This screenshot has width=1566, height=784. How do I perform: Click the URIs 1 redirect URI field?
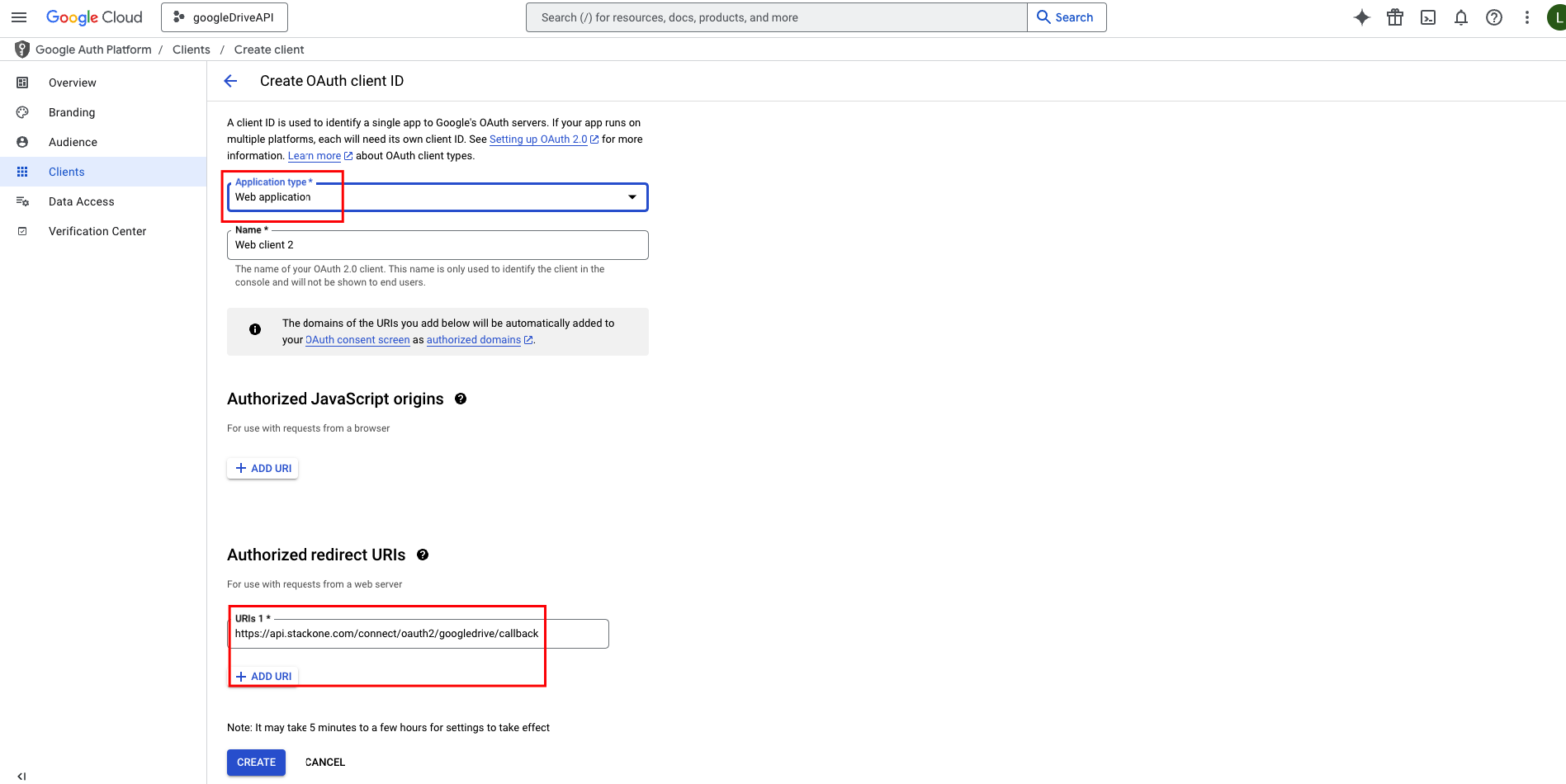pos(419,634)
